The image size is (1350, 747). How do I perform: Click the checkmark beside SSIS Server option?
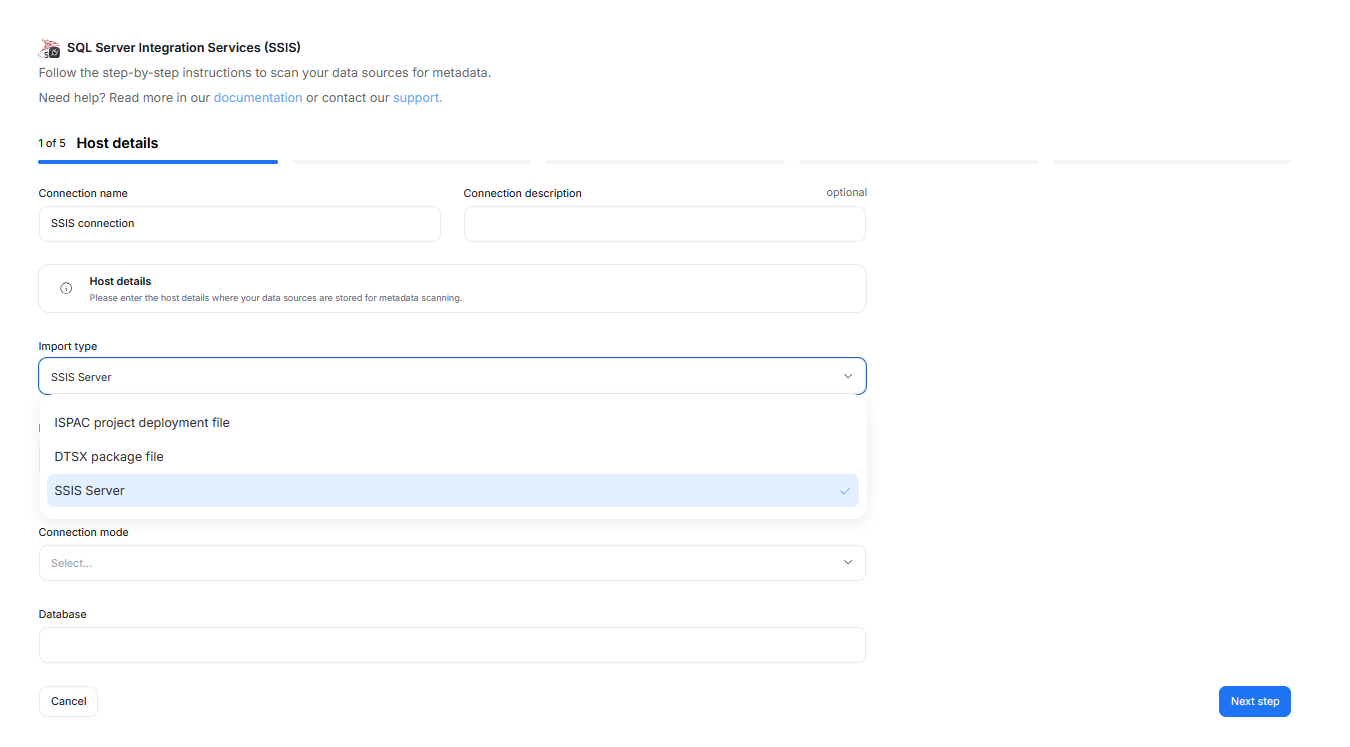coord(845,491)
